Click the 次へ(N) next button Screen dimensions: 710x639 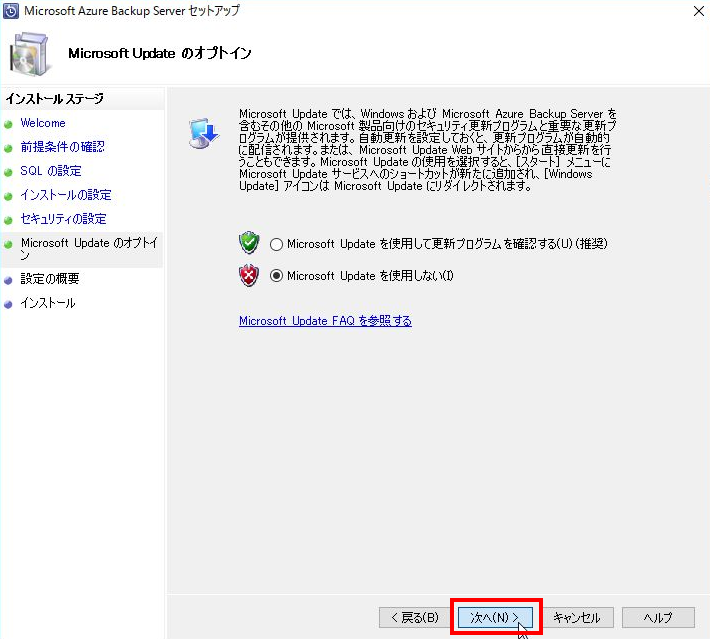tap(495, 618)
